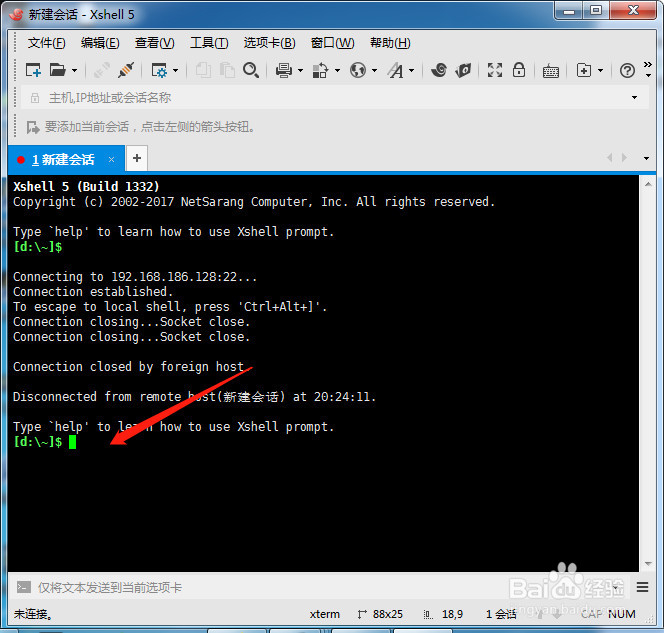Screen dimensions: 664x633
Task: Click the terminal prompt line [d:\~]$
Action: [x=38, y=442]
